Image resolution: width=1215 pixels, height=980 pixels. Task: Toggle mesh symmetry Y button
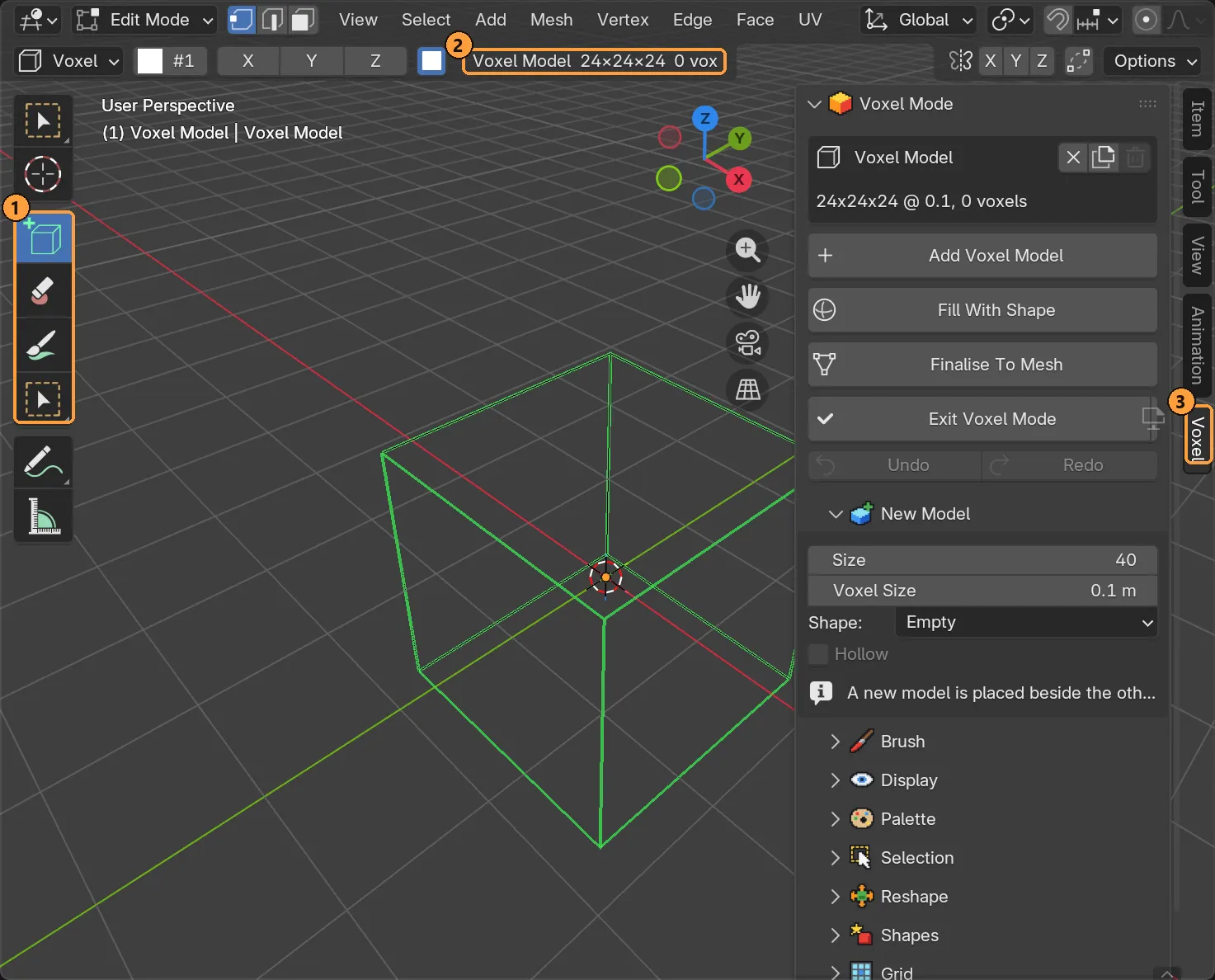tap(1016, 61)
